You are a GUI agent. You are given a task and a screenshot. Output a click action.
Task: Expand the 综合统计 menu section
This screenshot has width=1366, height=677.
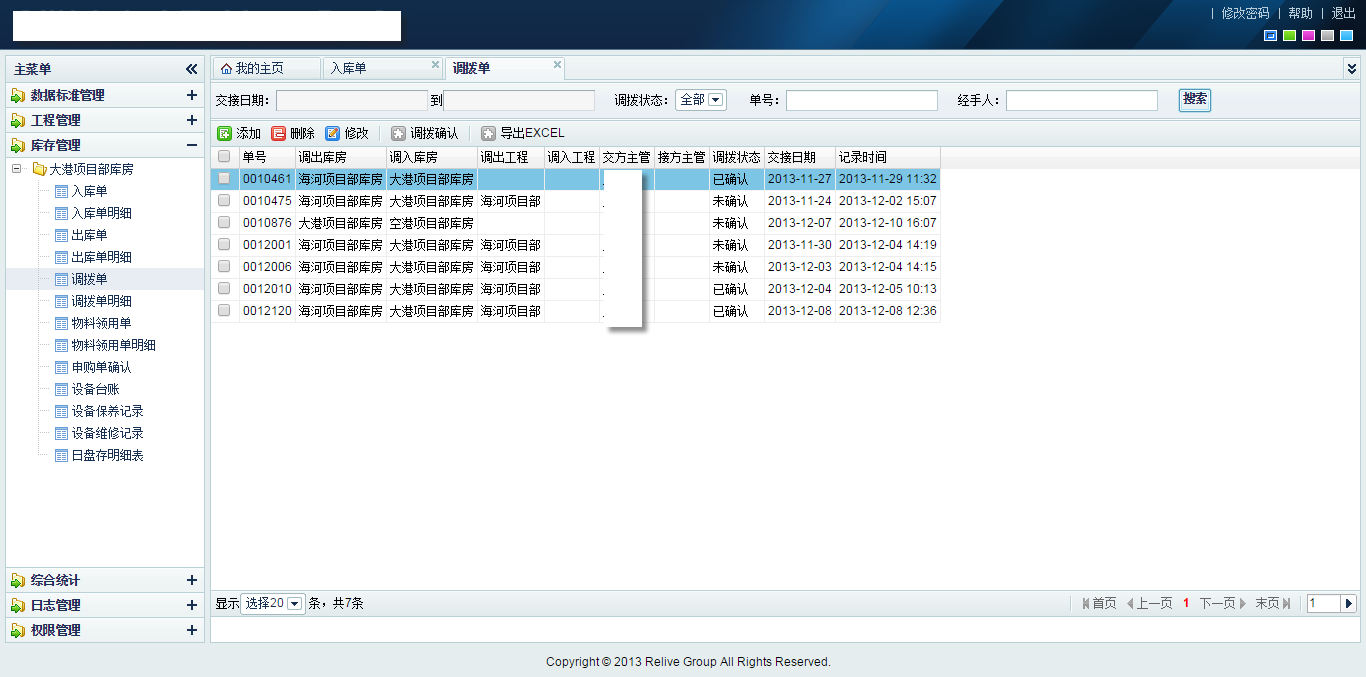(192, 580)
